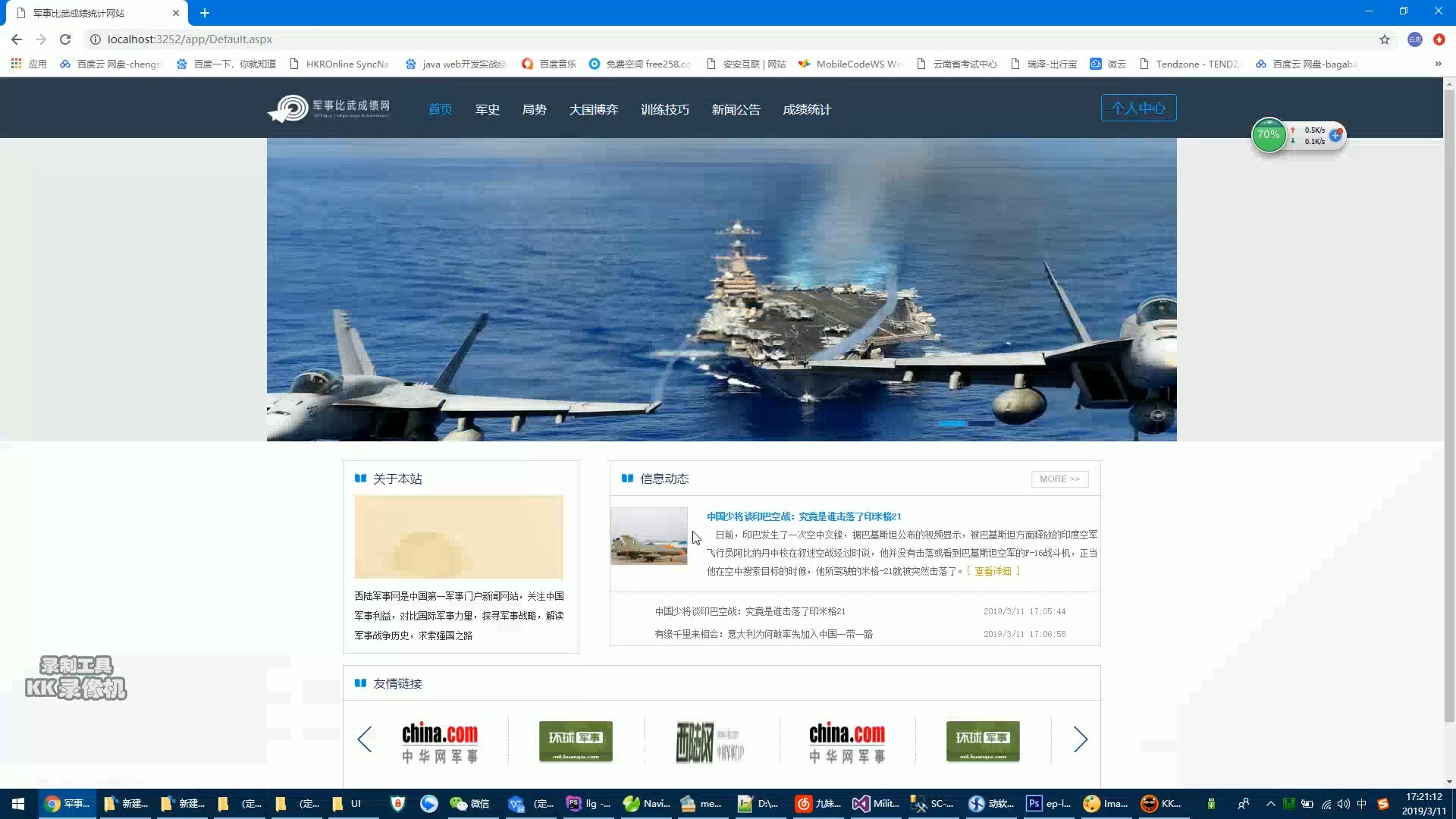1456x819 pixels.
Task: Click the page vertical scrollbar
Action: (x=1449, y=406)
